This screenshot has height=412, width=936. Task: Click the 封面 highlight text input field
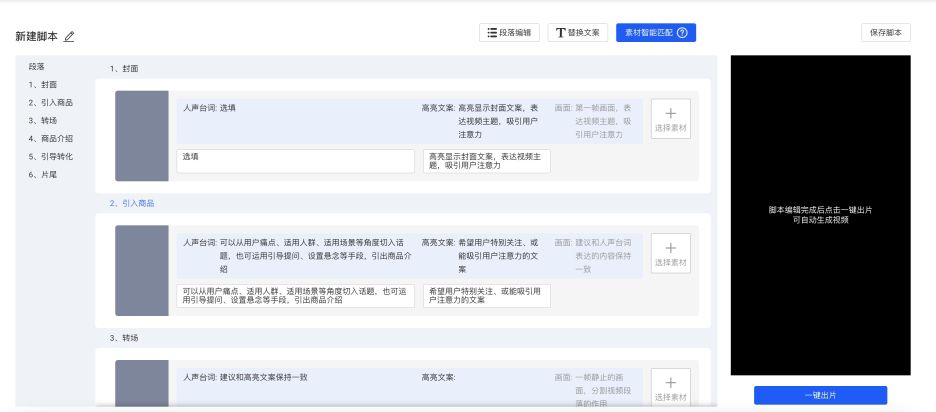pos(487,161)
